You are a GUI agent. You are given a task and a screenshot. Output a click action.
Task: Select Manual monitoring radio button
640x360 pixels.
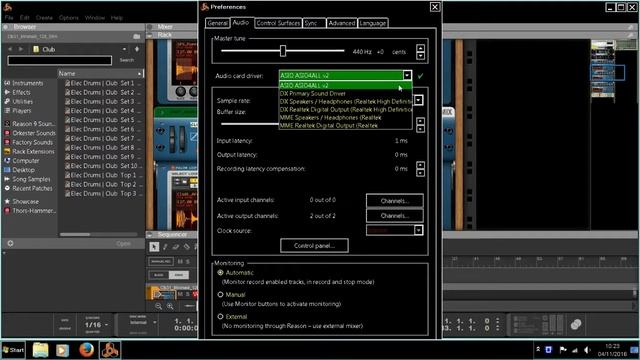[x=220, y=294]
